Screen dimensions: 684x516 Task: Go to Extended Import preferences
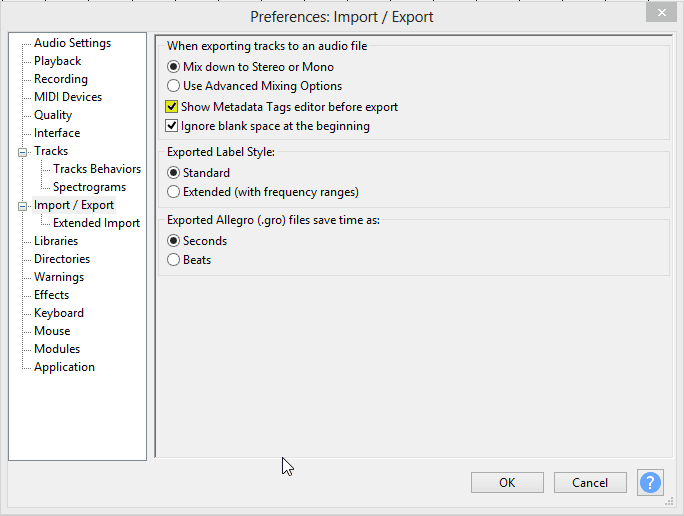pyautogui.click(x=96, y=223)
